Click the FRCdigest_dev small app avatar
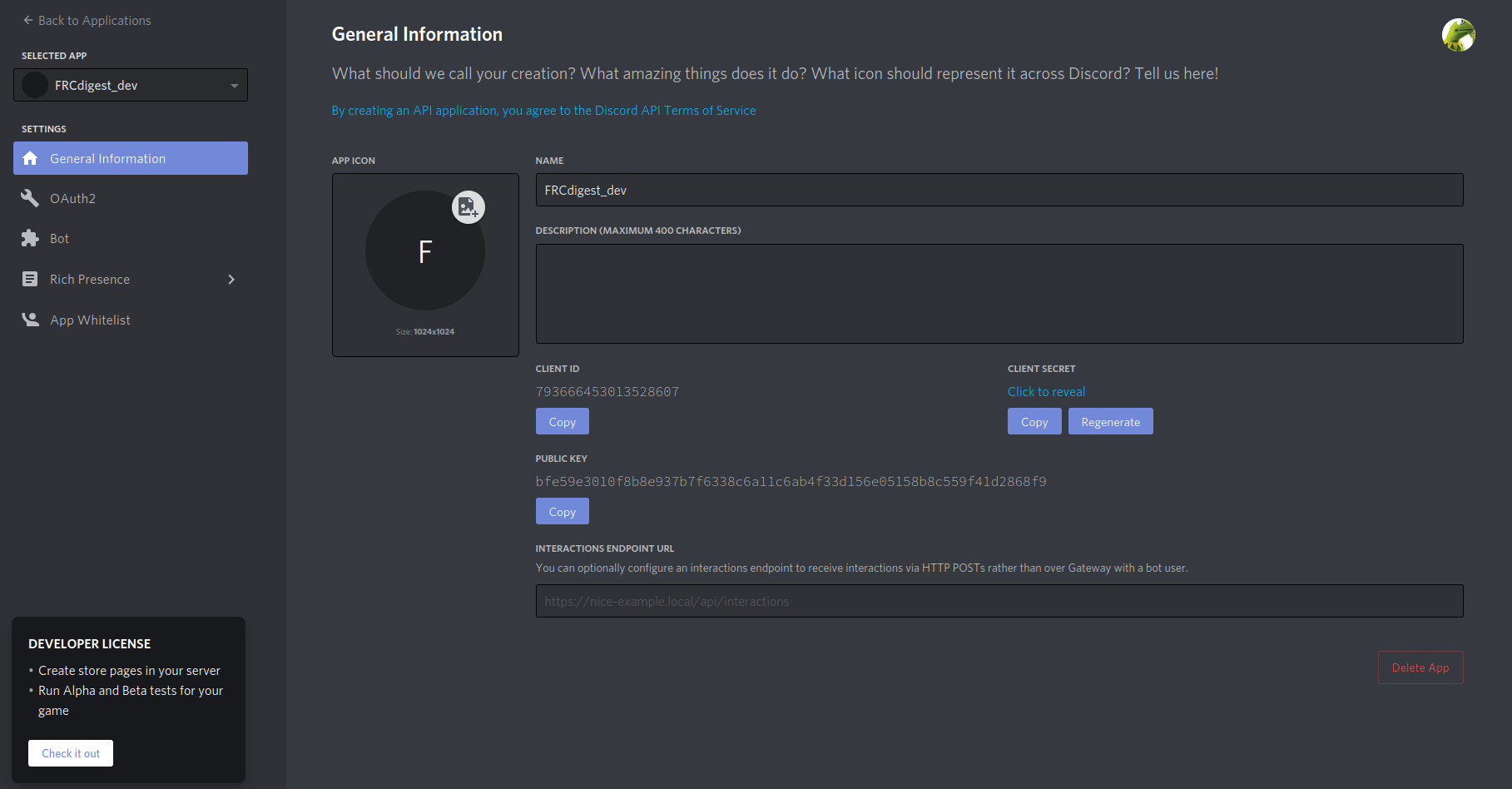 pyautogui.click(x=34, y=85)
